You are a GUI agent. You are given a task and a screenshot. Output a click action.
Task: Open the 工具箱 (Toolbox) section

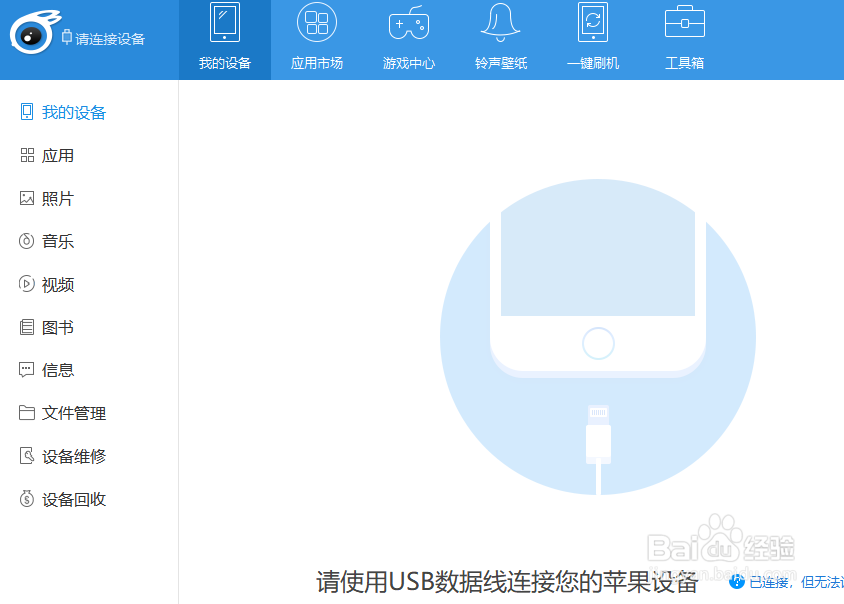pos(685,38)
